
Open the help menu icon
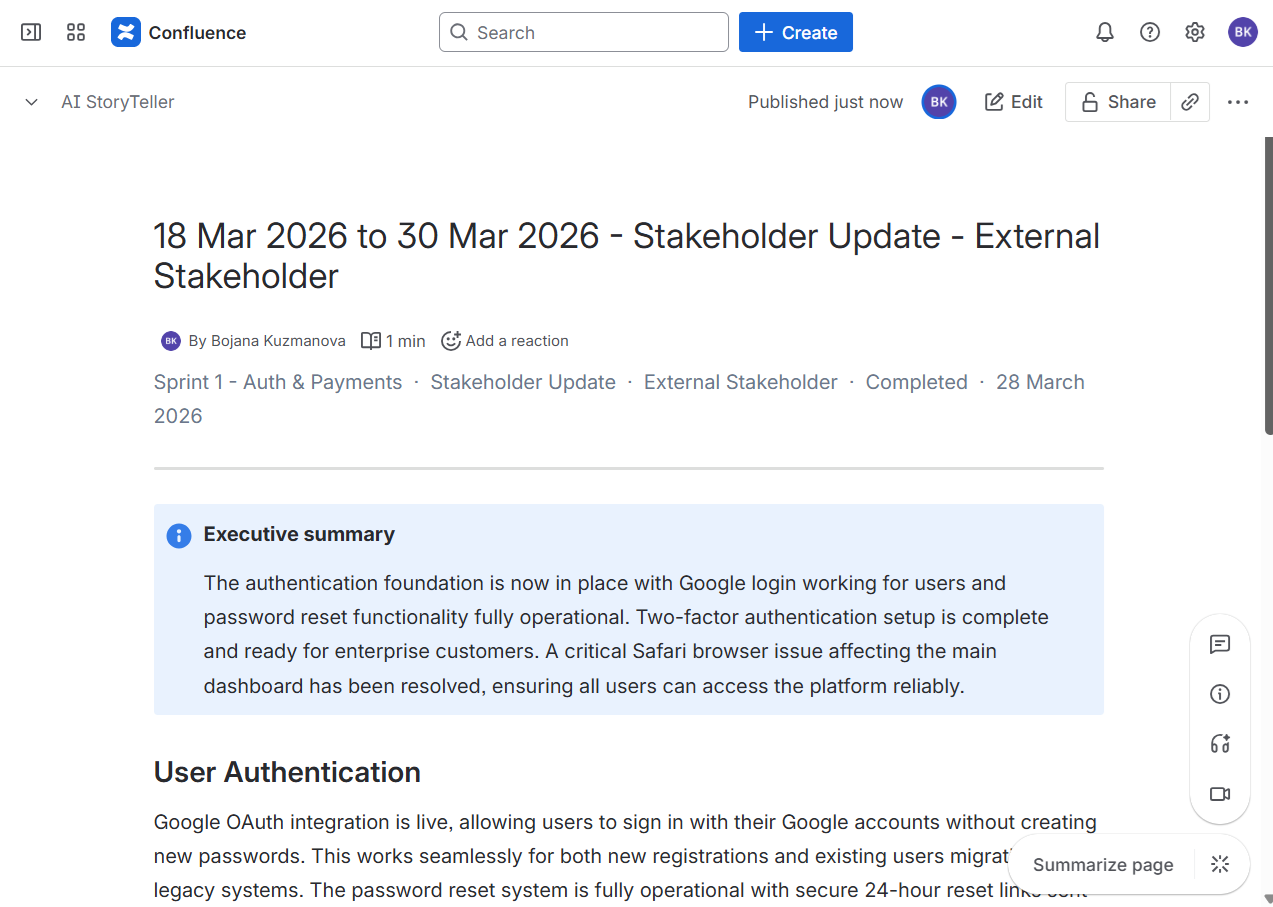[x=1150, y=32]
